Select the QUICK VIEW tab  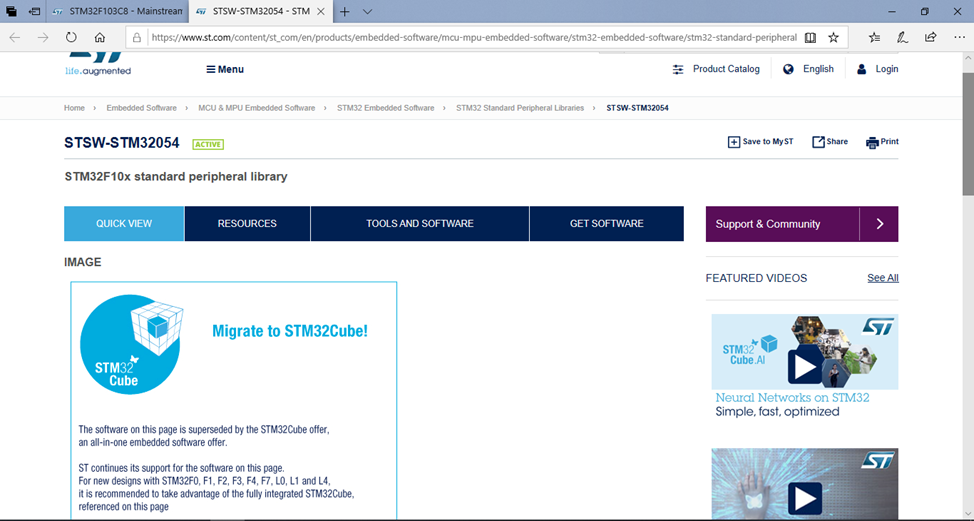click(x=124, y=224)
